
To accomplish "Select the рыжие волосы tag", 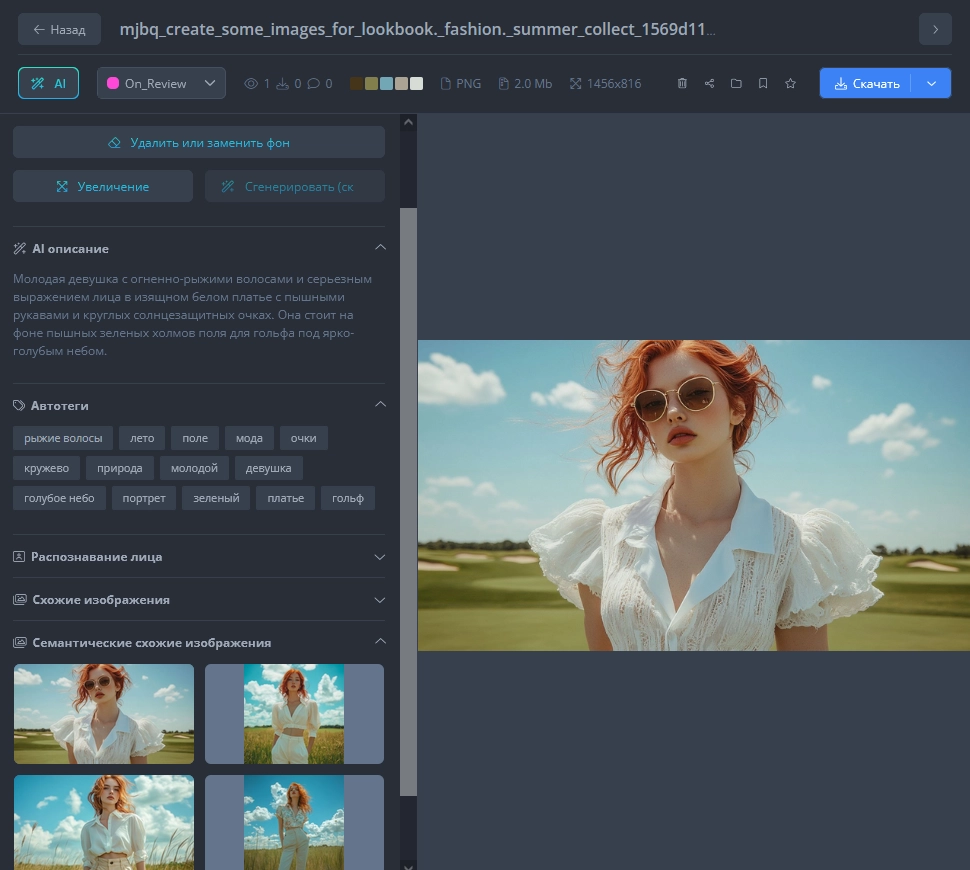I will coord(63,438).
